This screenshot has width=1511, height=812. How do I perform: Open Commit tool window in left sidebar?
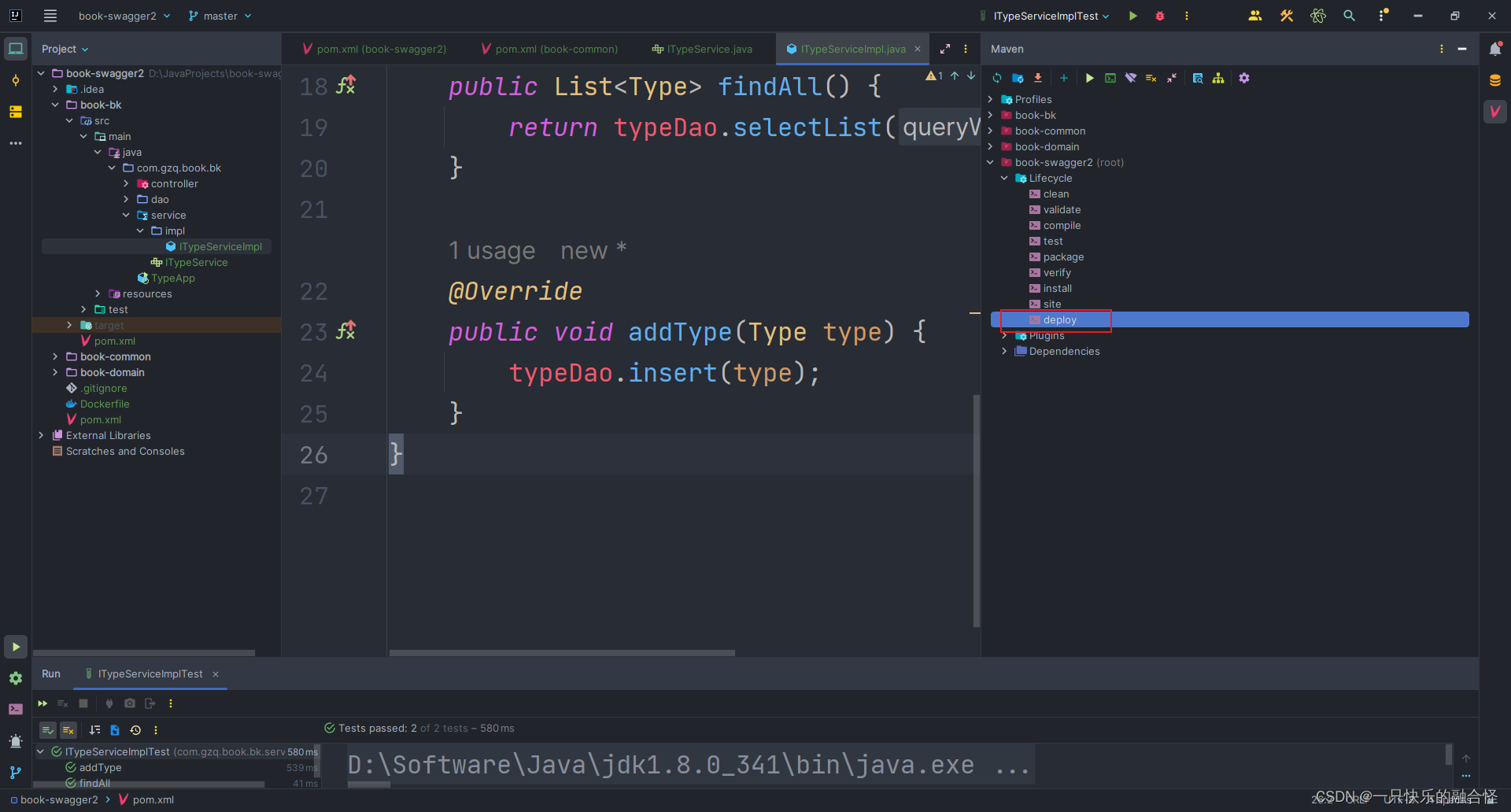click(x=16, y=80)
